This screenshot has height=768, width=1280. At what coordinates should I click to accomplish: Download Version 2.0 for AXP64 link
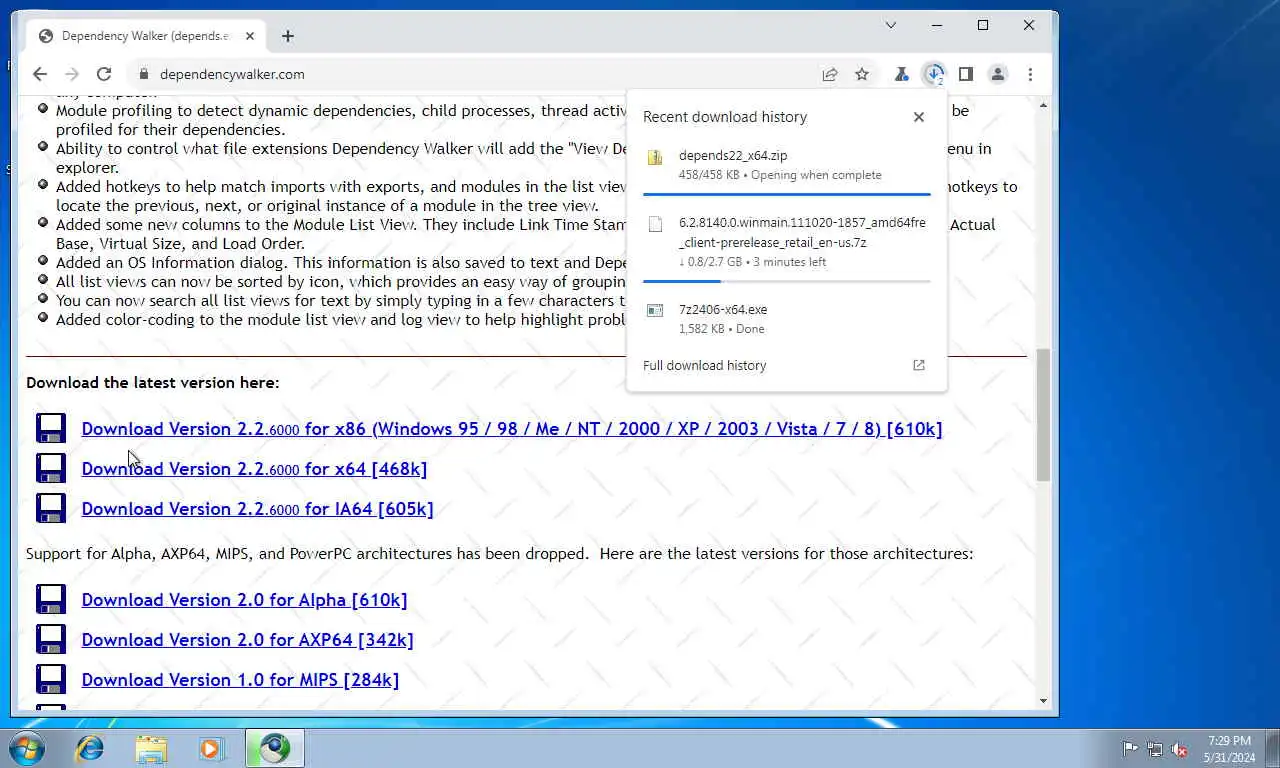[x=247, y=640]
